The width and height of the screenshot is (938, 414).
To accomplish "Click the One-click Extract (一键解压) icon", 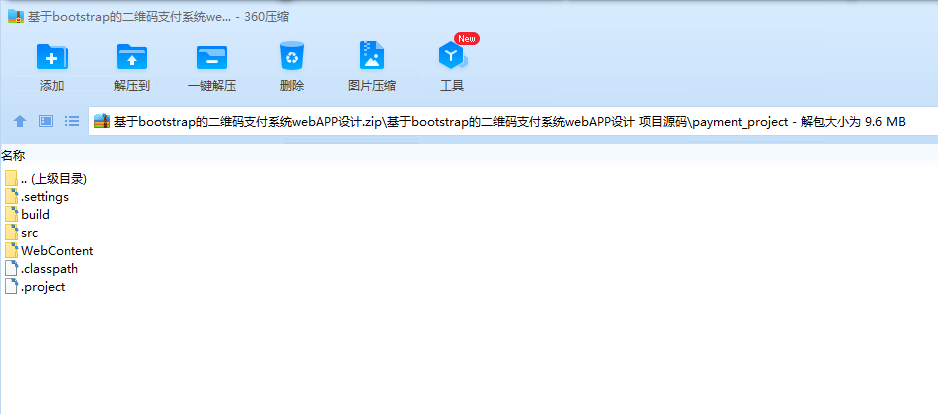I will tap(212, 57).
